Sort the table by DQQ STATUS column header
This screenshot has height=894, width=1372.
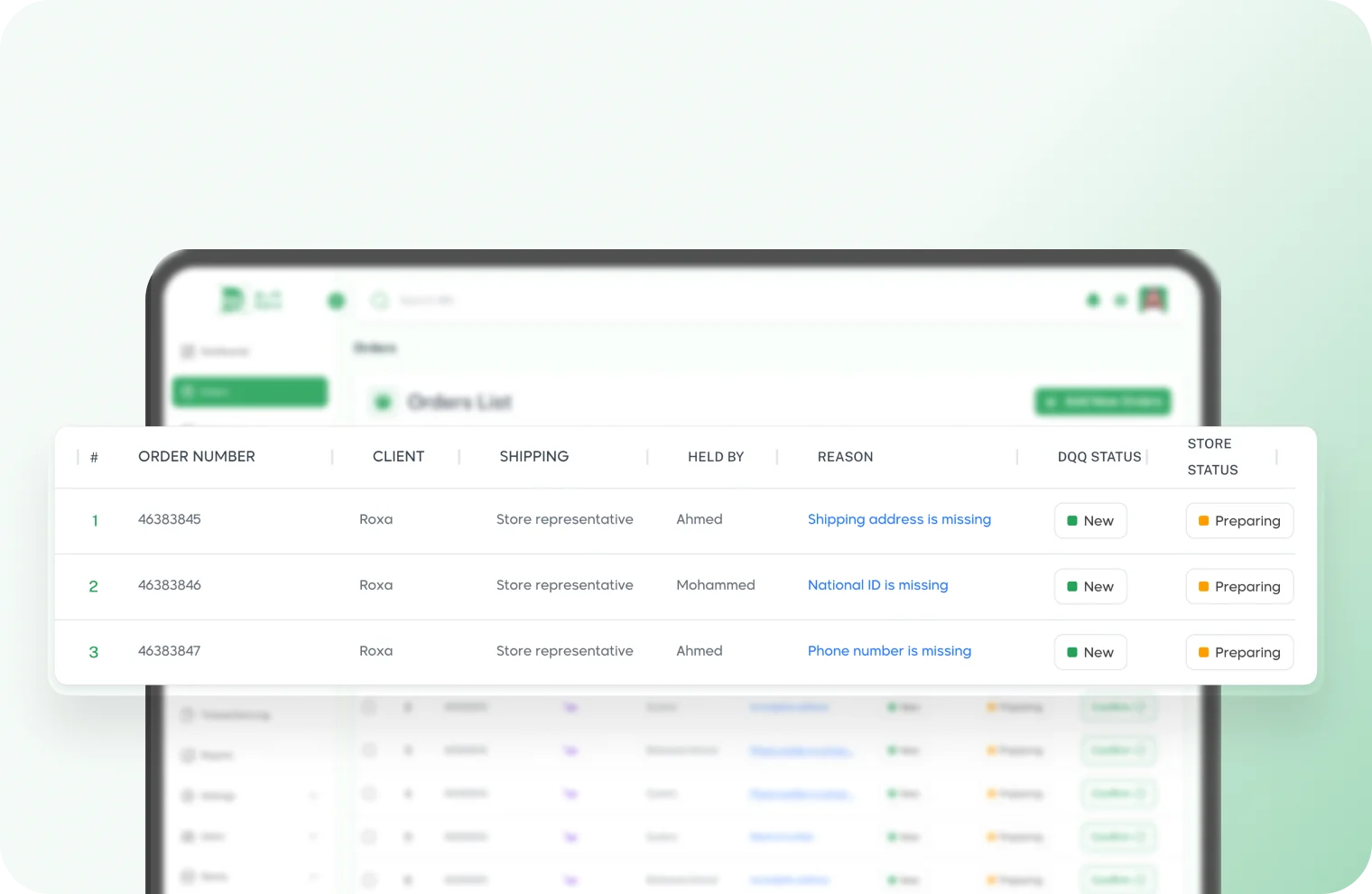(1099, 457)
